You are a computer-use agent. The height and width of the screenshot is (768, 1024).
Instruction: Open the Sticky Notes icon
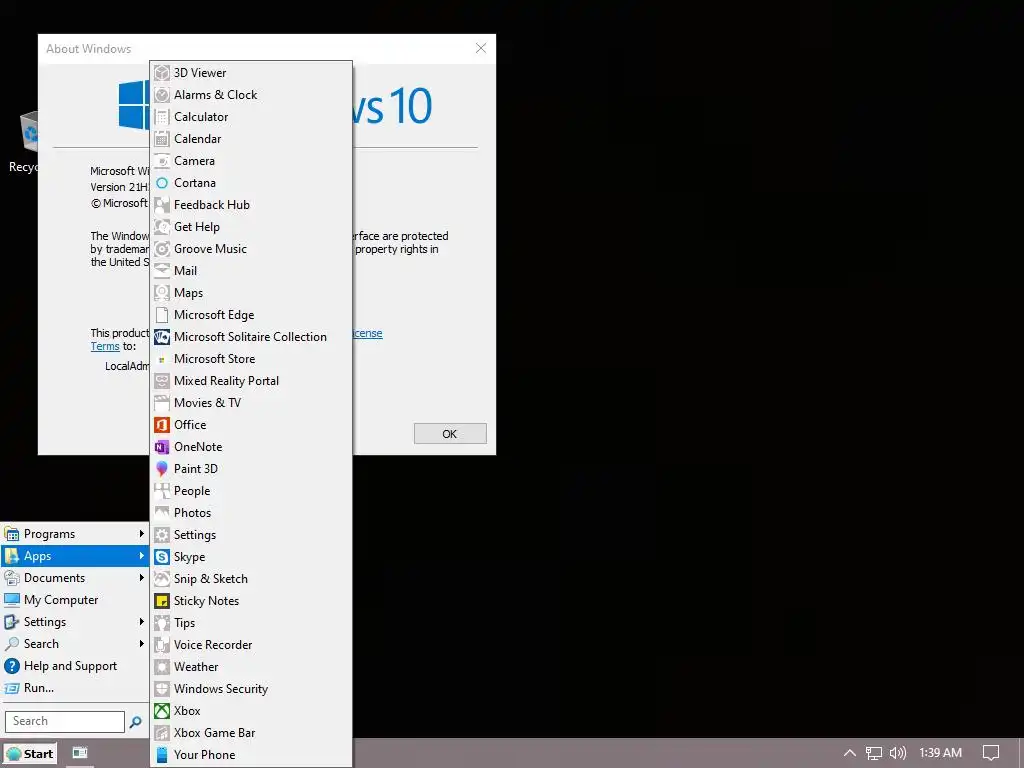[162, 601]
